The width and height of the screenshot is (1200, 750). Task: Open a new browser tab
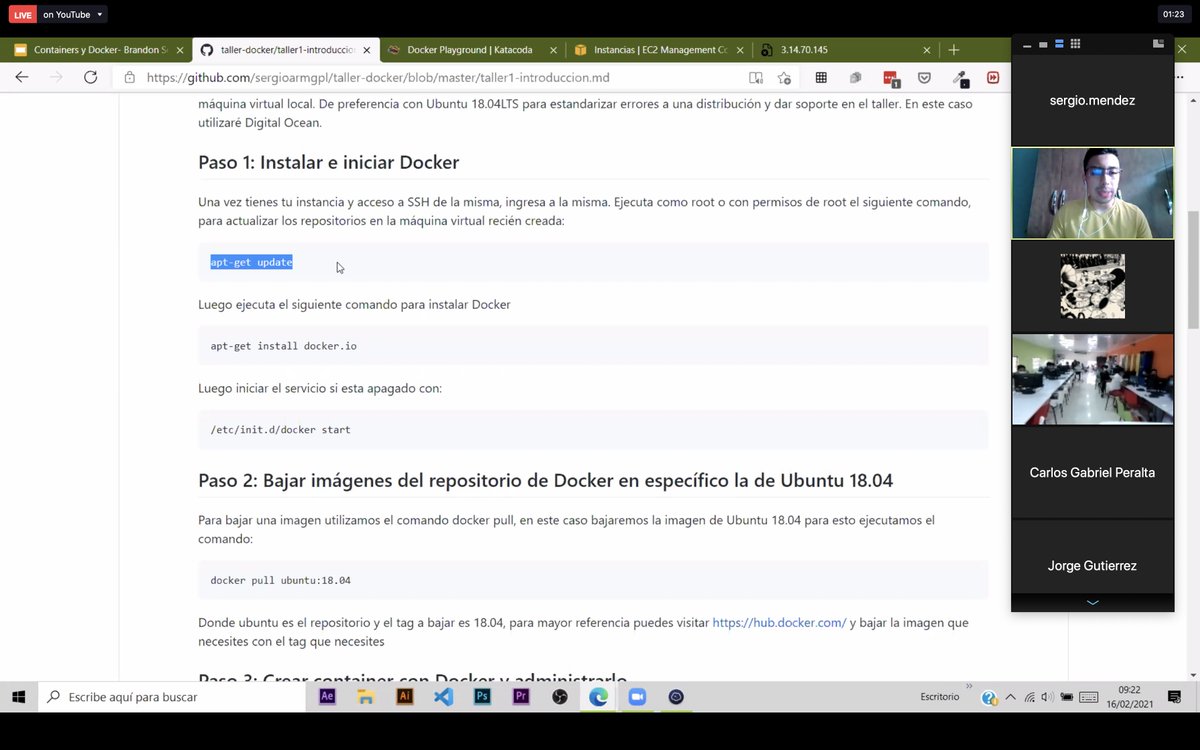pos(954,49)
